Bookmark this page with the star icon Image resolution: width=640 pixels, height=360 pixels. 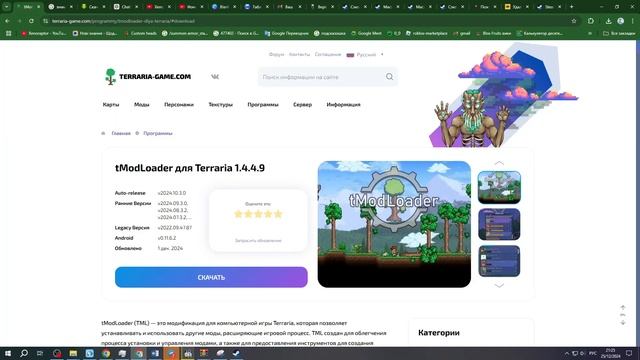(574, 21)
